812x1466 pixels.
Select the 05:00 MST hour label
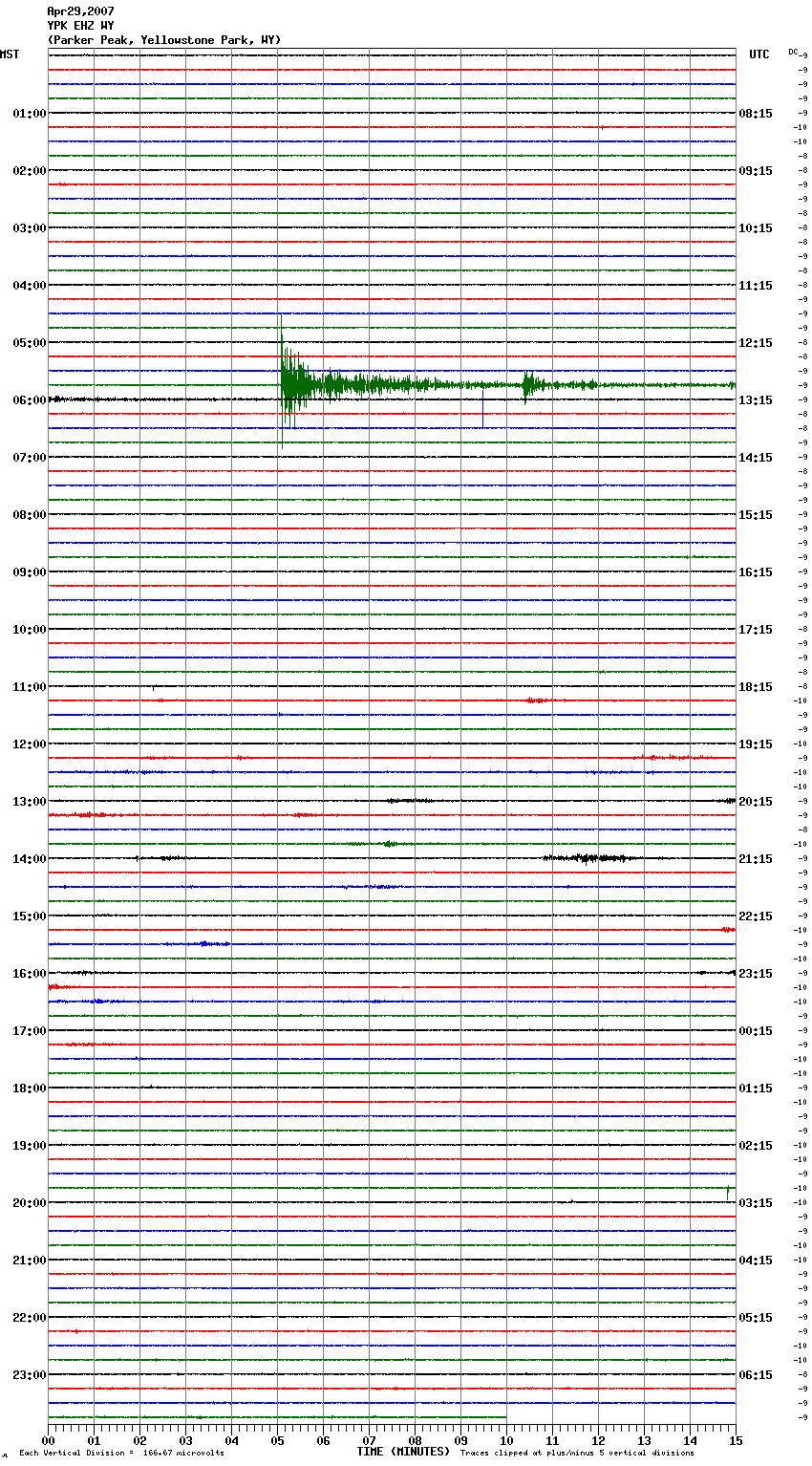[x=30, y=343]
